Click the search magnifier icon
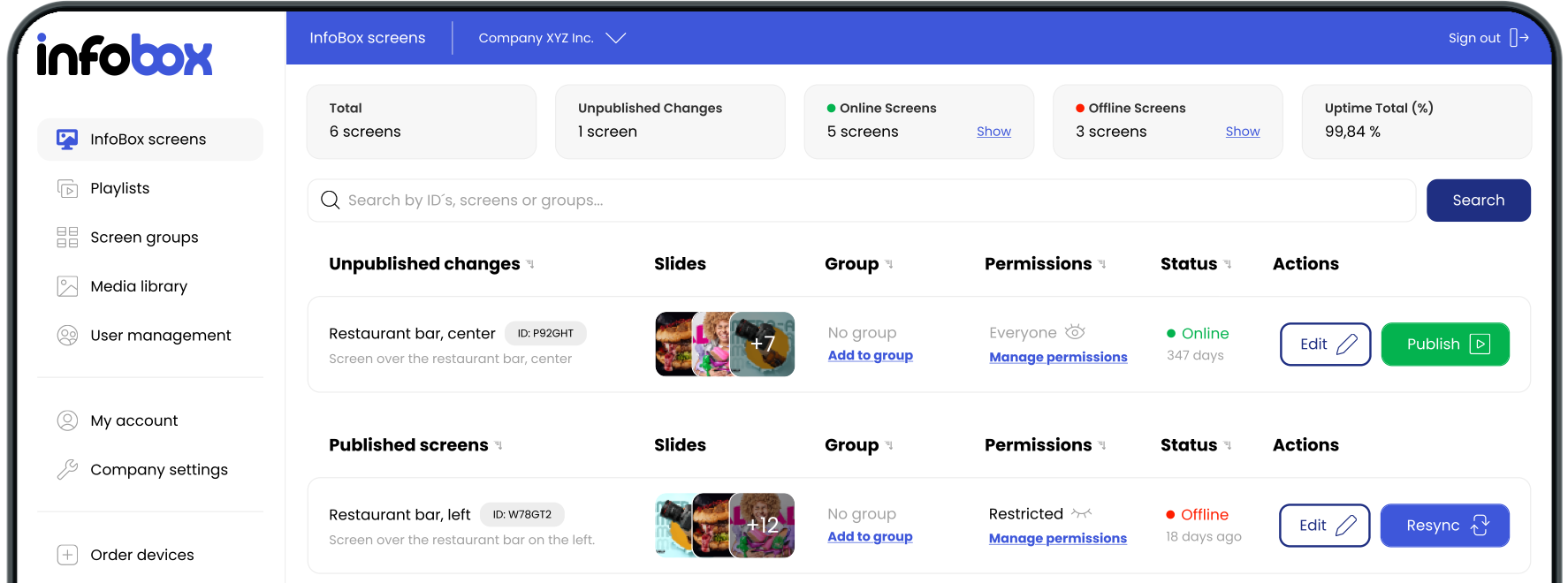Image resolution: width=1568 pixels, height=583 pixels. coord(331,201)
